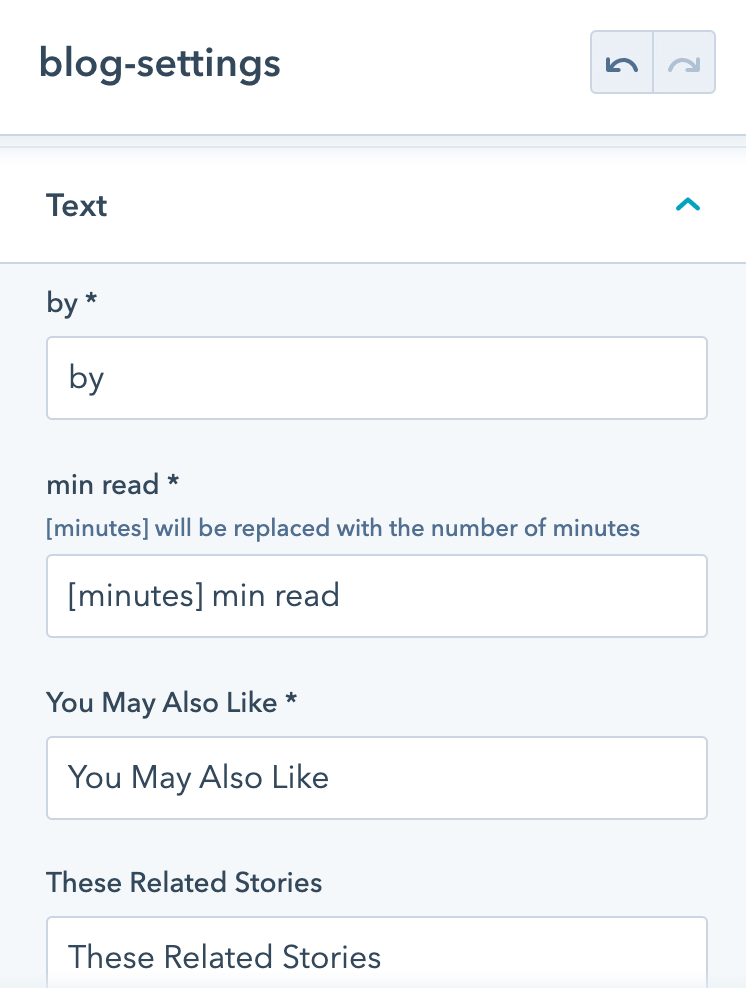746x988 pixels.
Task: Undo the last change
Action: click(x=621, y=62)
